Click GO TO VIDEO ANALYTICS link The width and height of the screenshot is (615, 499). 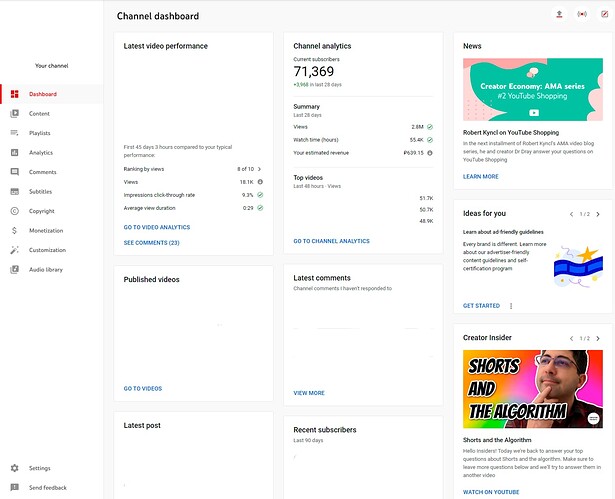click(x=157, y=227)
